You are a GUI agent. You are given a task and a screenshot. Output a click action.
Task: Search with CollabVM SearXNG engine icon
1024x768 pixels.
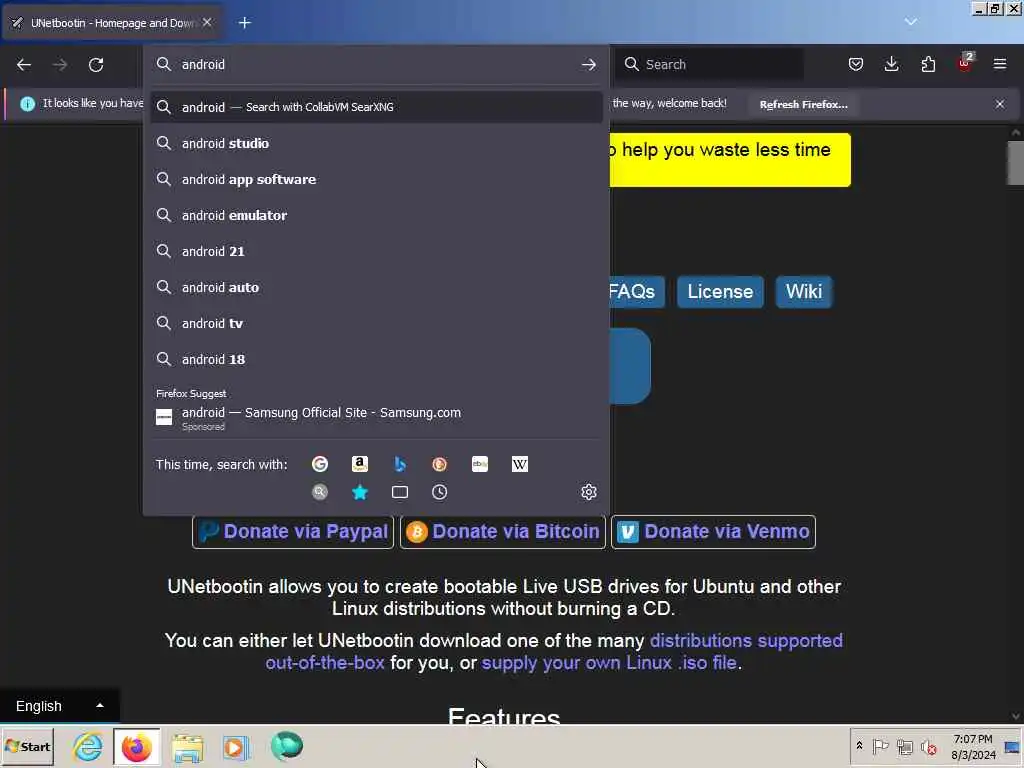[320, 492]
